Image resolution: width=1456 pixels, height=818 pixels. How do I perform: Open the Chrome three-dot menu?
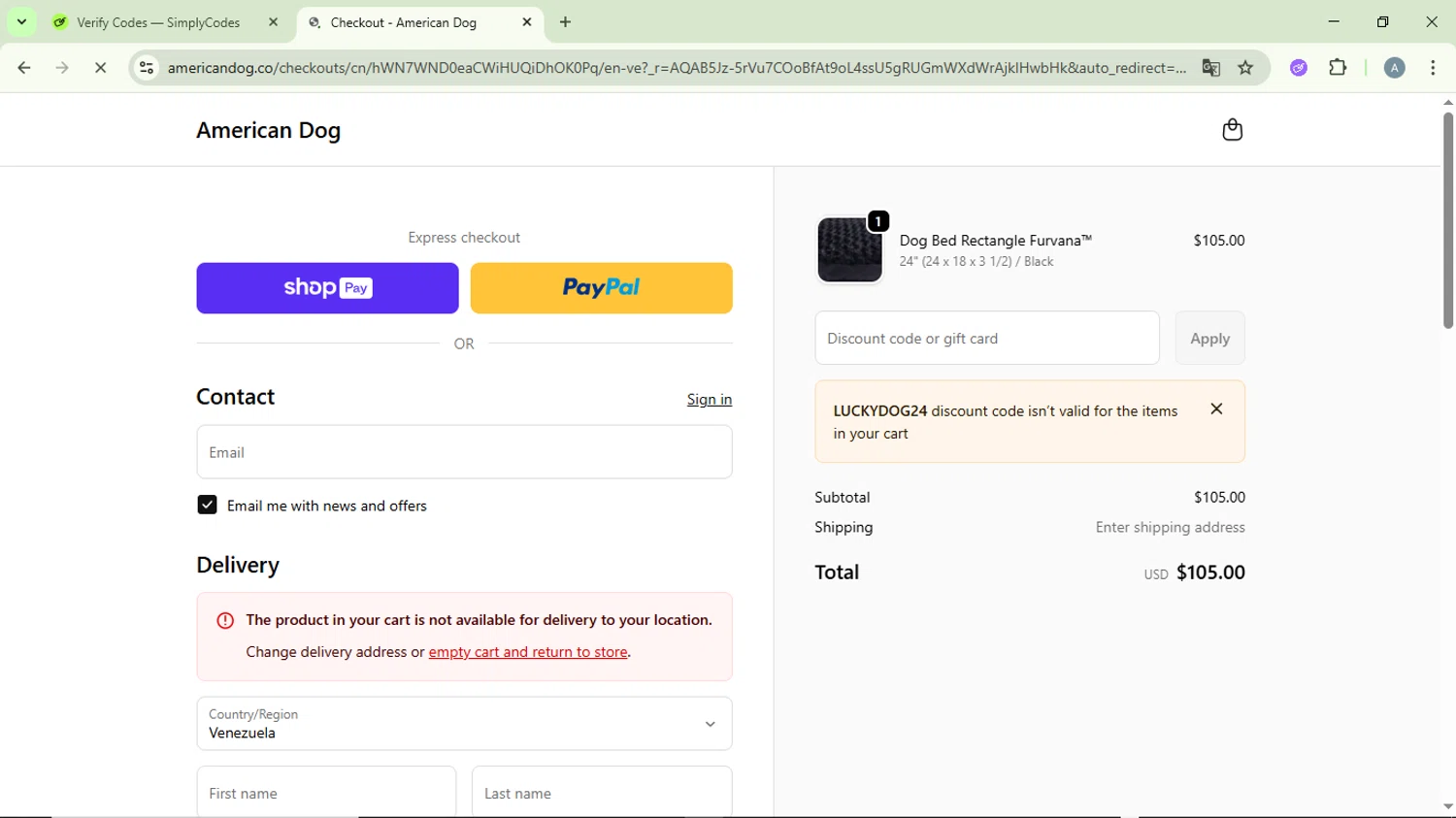pyautogui.click(x=1433, y=68)
